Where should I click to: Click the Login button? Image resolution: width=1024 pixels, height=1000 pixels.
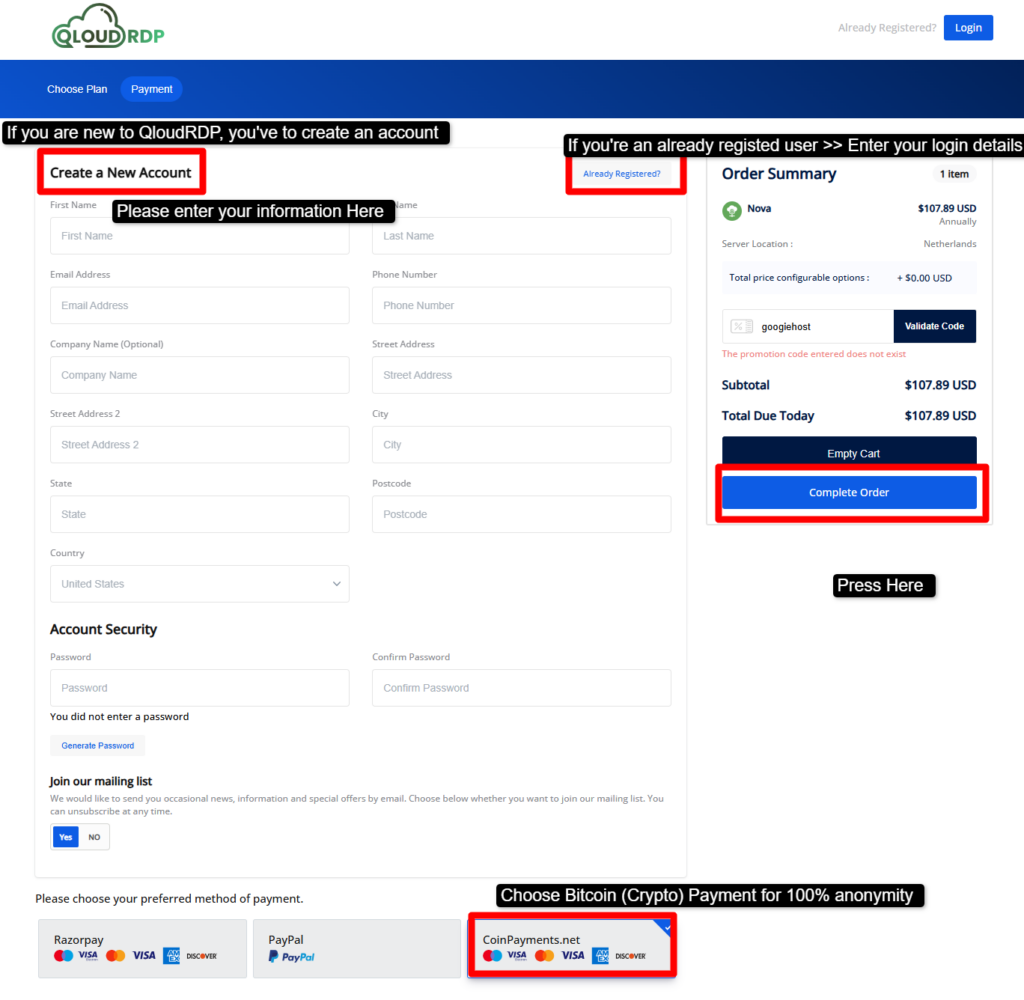[x=968, y=27]
